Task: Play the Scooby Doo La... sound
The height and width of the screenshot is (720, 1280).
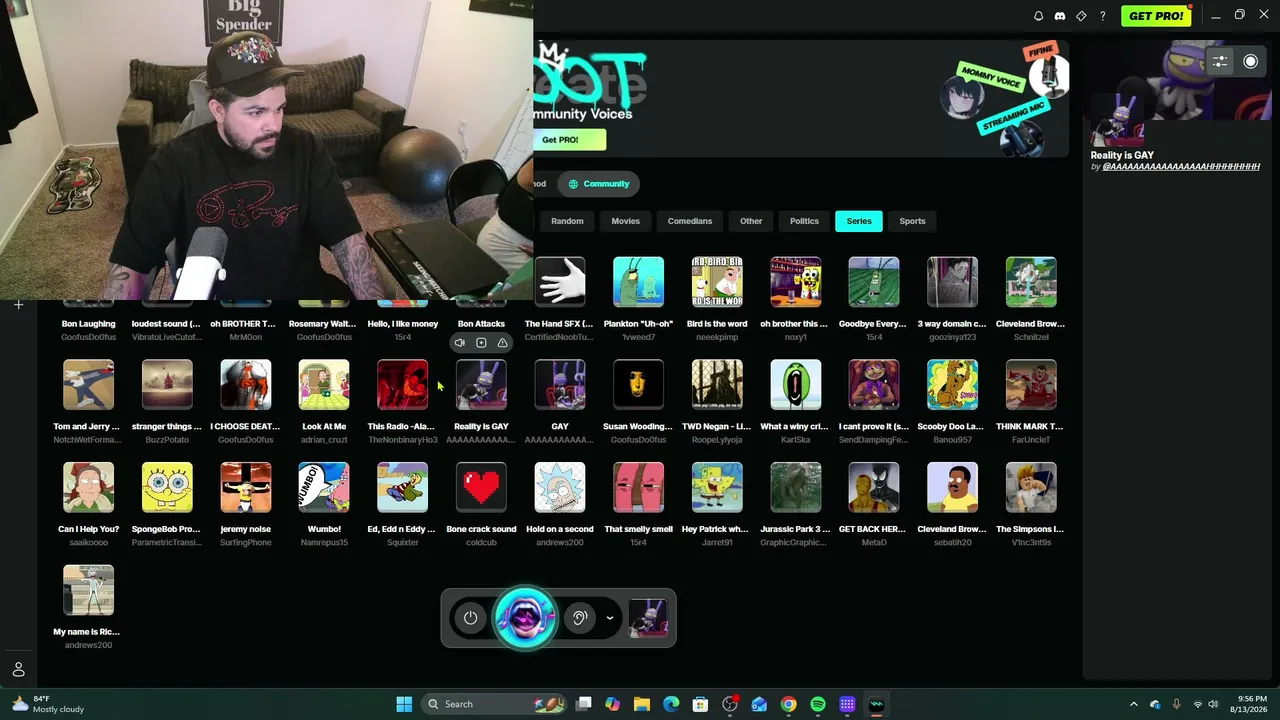Action: 952,385
